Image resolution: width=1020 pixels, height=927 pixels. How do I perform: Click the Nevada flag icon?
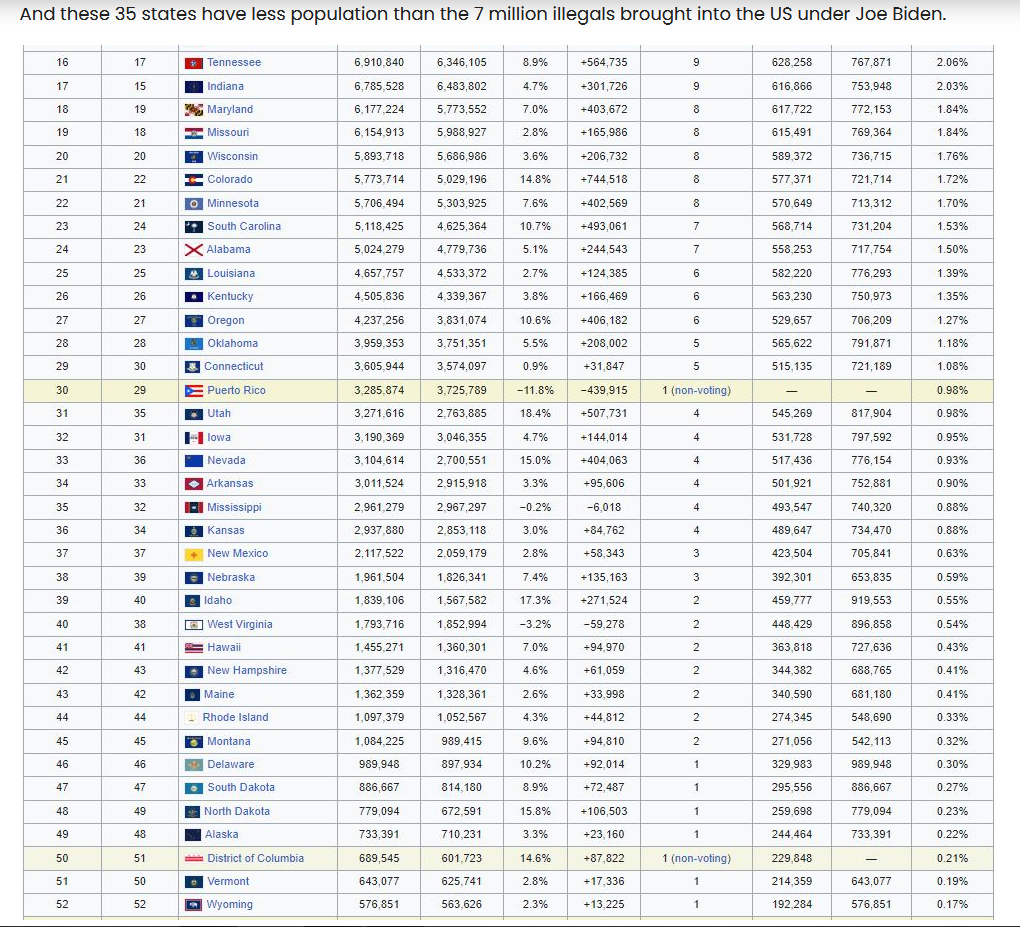[194, 461]
